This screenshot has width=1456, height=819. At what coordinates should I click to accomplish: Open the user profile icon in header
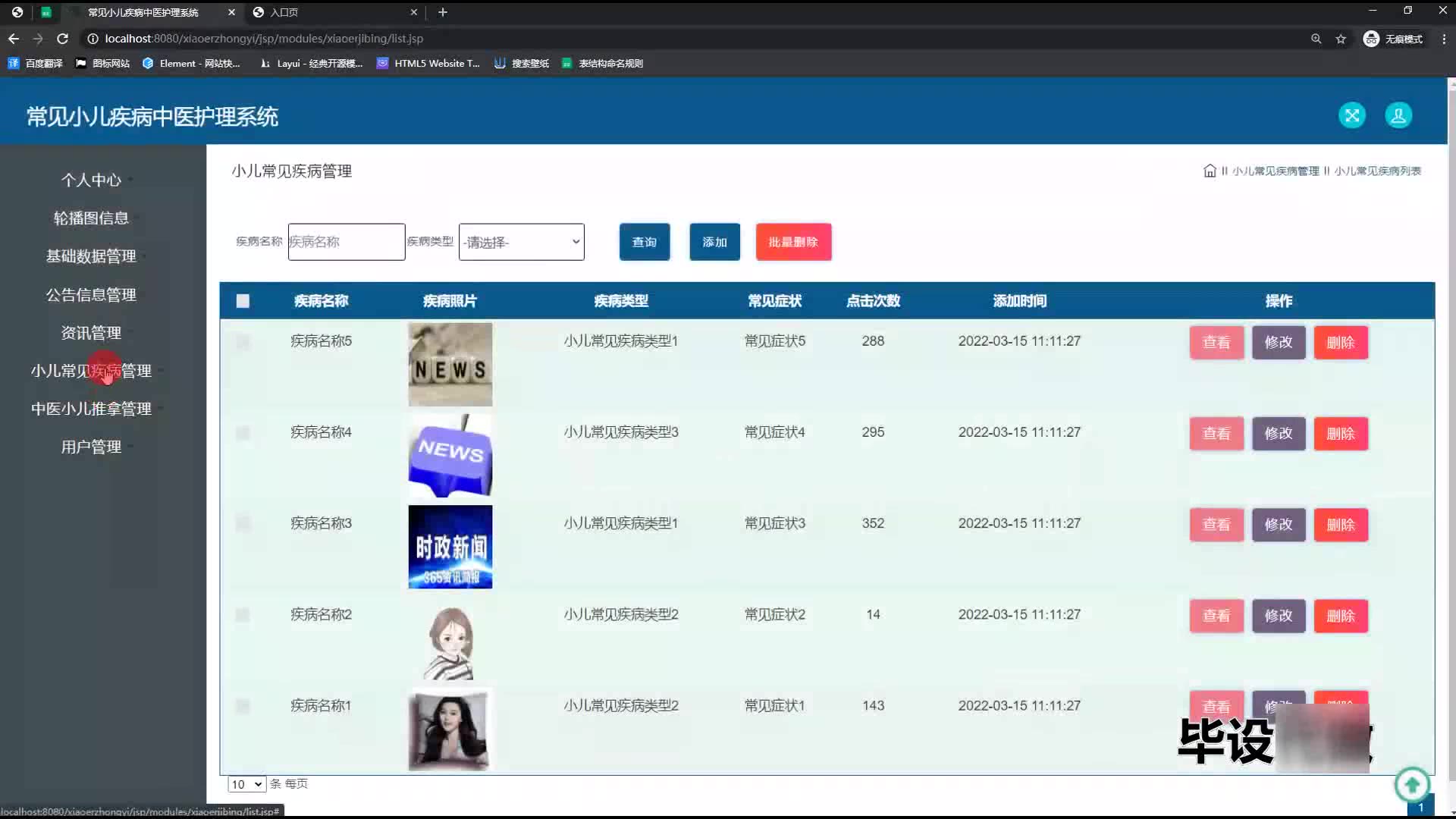pyautogui.click(x=1398, y=115)
